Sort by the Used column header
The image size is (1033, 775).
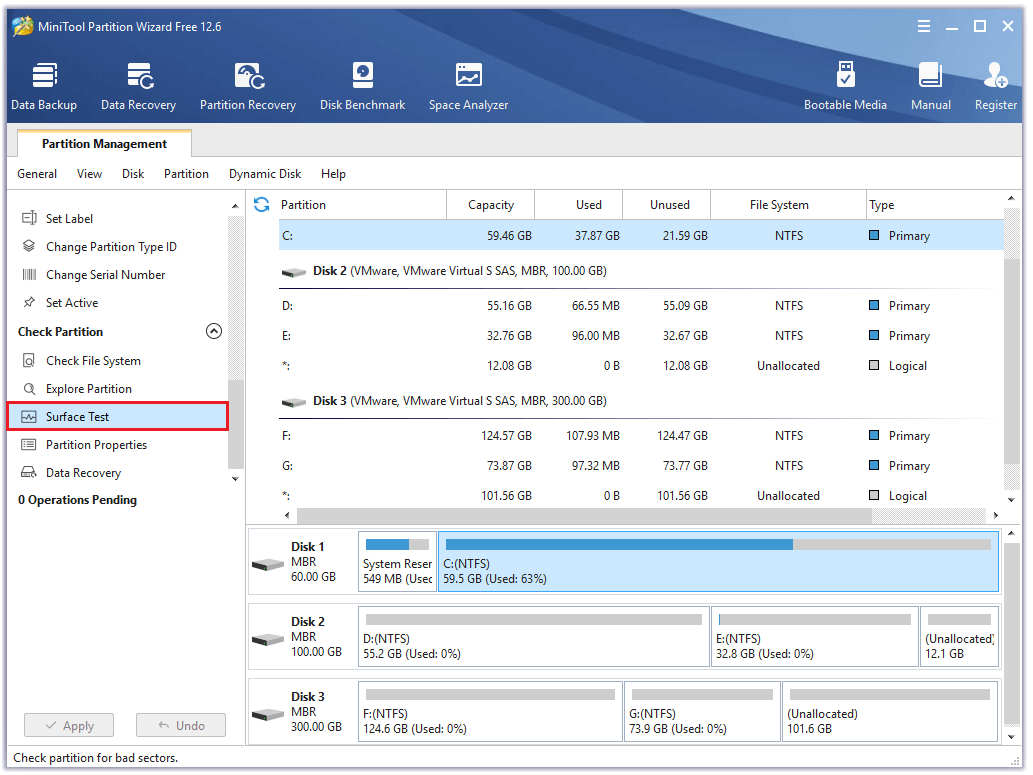click(578, 205)
